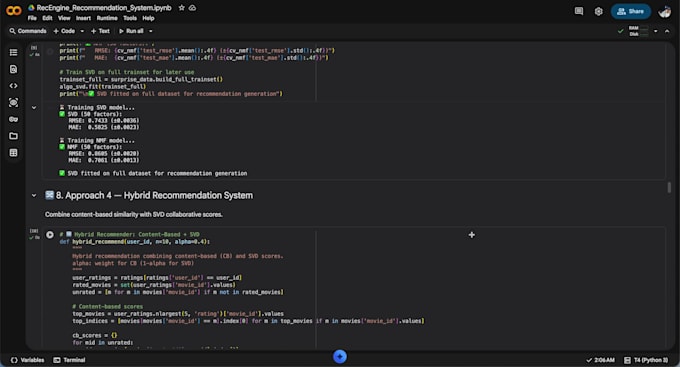Viewport: 680px width, 367px height.
Task: Click text 'Combine content-based similarity with SVD collaborative scores.'
Action: 134,214
